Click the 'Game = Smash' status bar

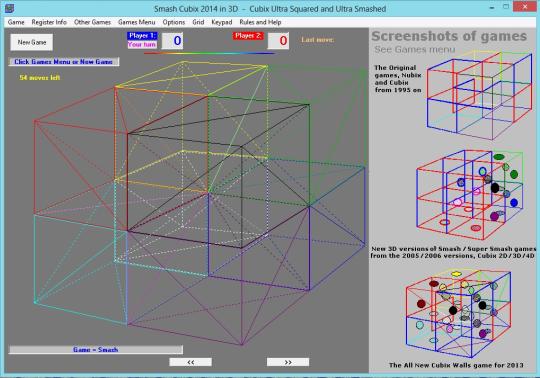click(x=96, y=350)
